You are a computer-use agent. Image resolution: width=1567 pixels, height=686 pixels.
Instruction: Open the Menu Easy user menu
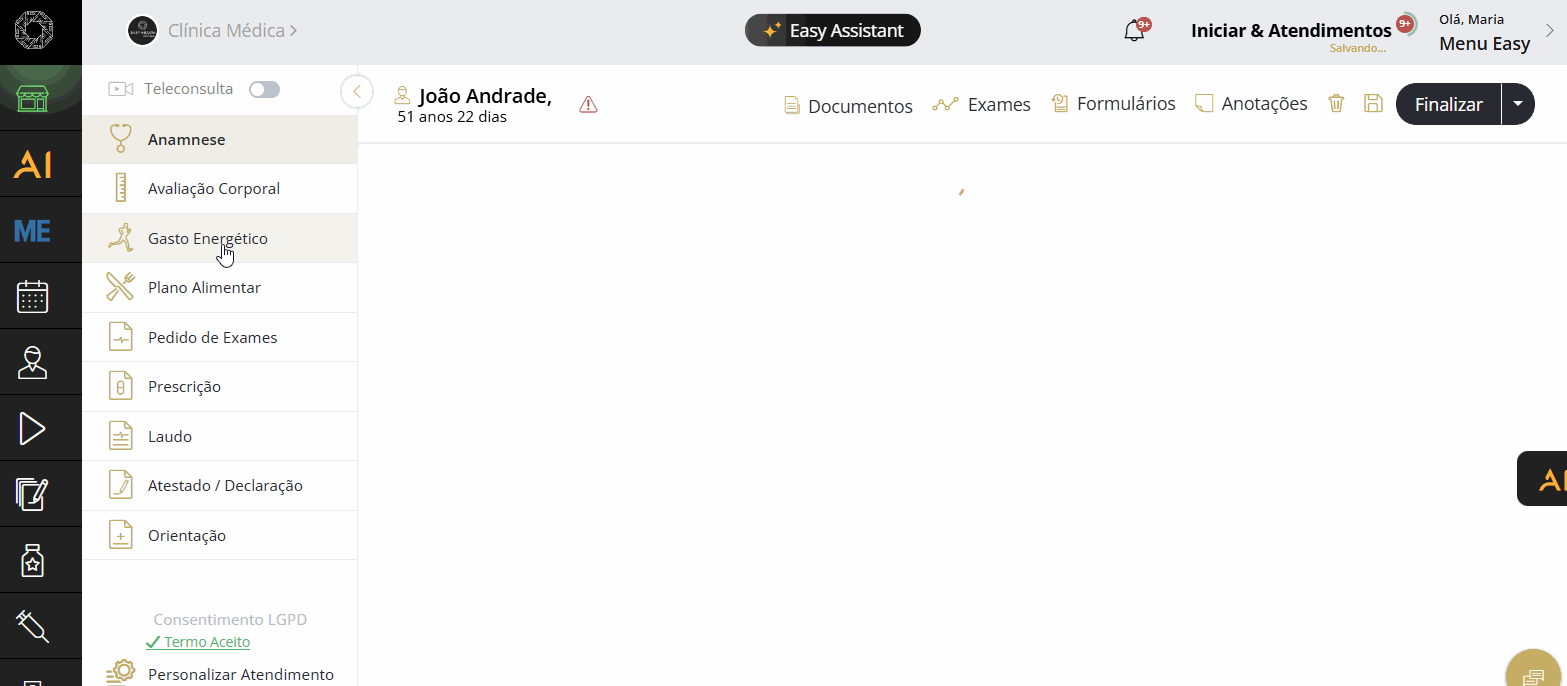tap(1485, 44)
